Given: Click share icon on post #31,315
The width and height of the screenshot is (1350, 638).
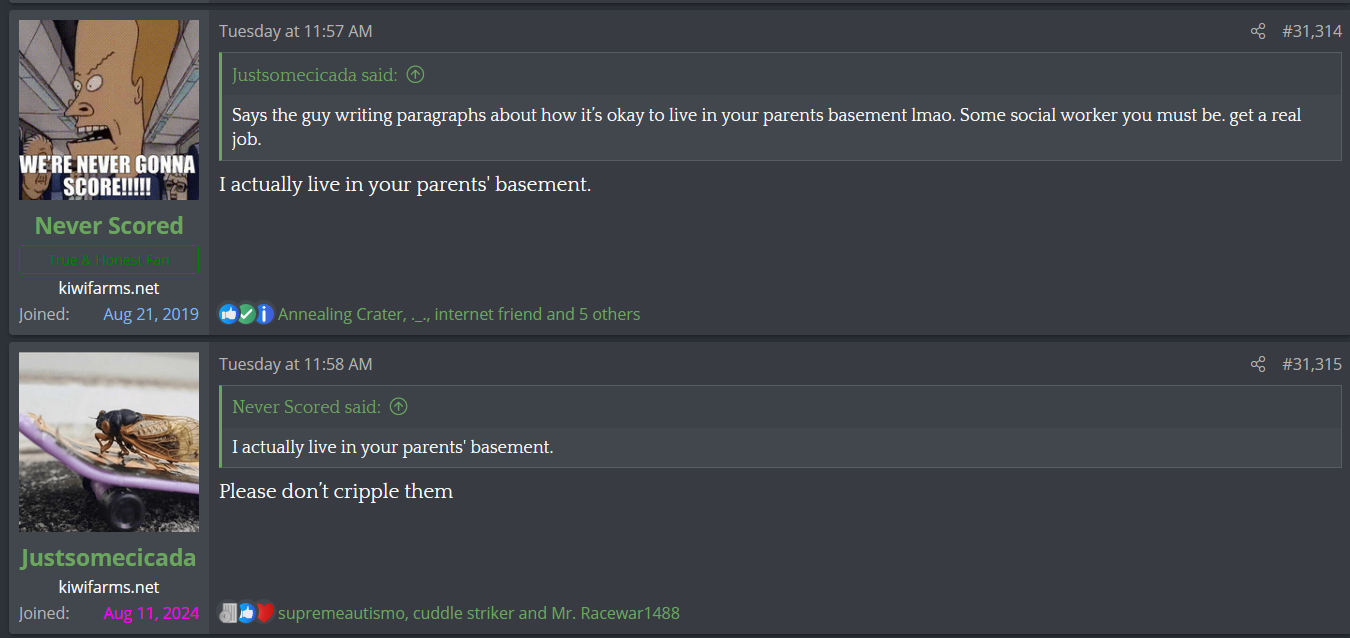Looking at the screenshot, I should (x=1258, y=364).
